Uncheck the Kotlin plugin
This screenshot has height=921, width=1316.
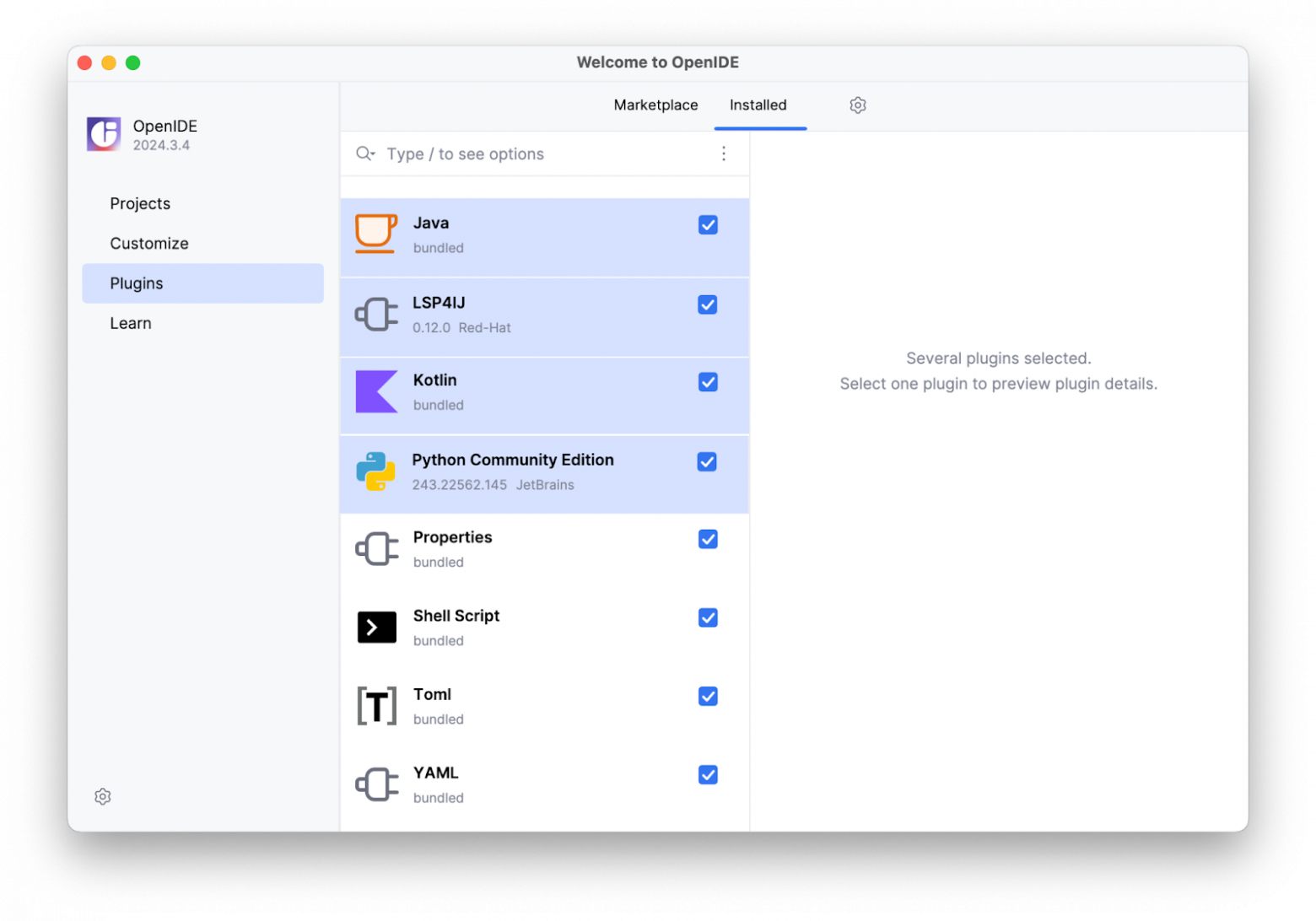pyautogui.click(x=708, y=382)
